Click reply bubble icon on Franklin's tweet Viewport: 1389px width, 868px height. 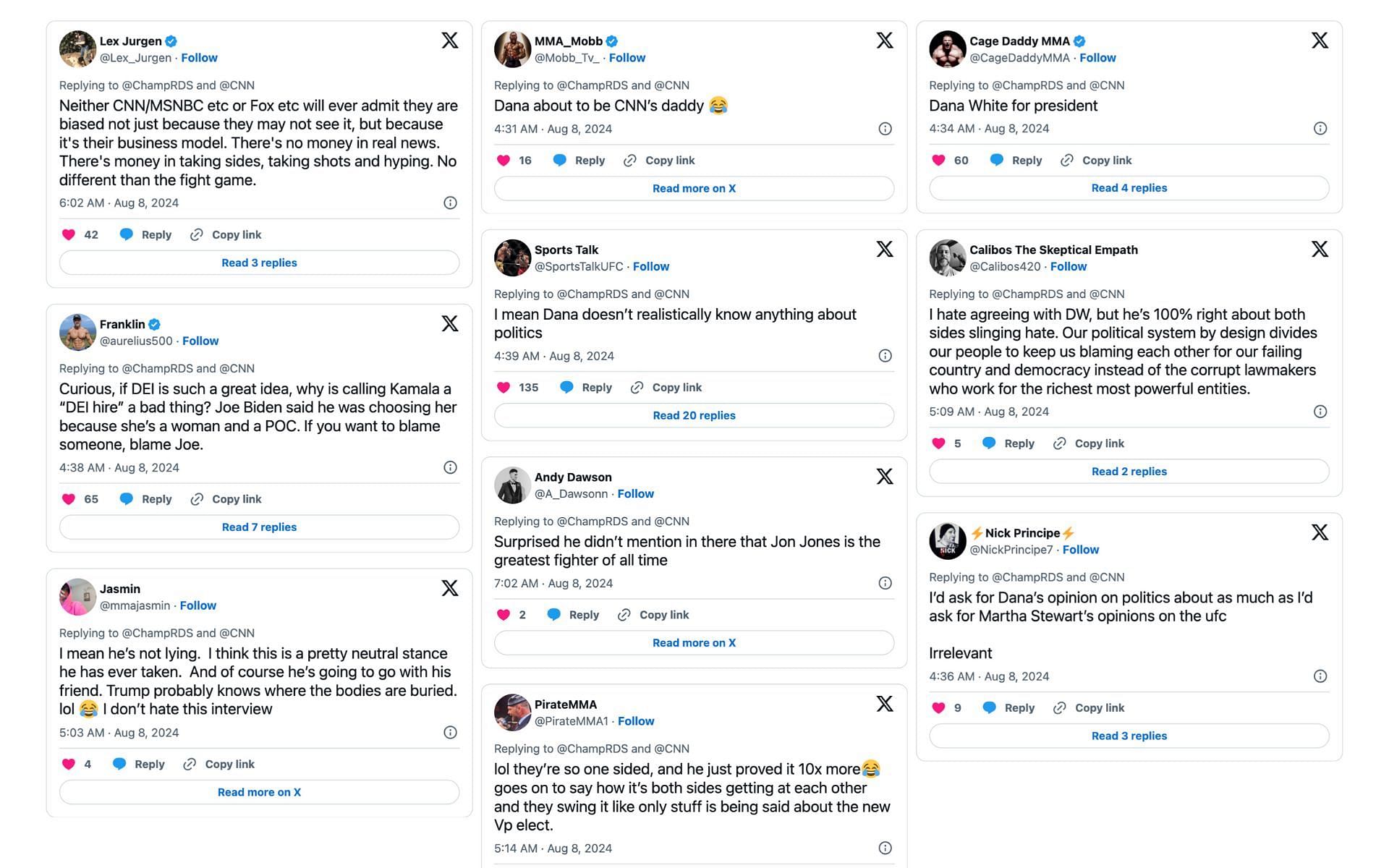(x=126, y=499)
